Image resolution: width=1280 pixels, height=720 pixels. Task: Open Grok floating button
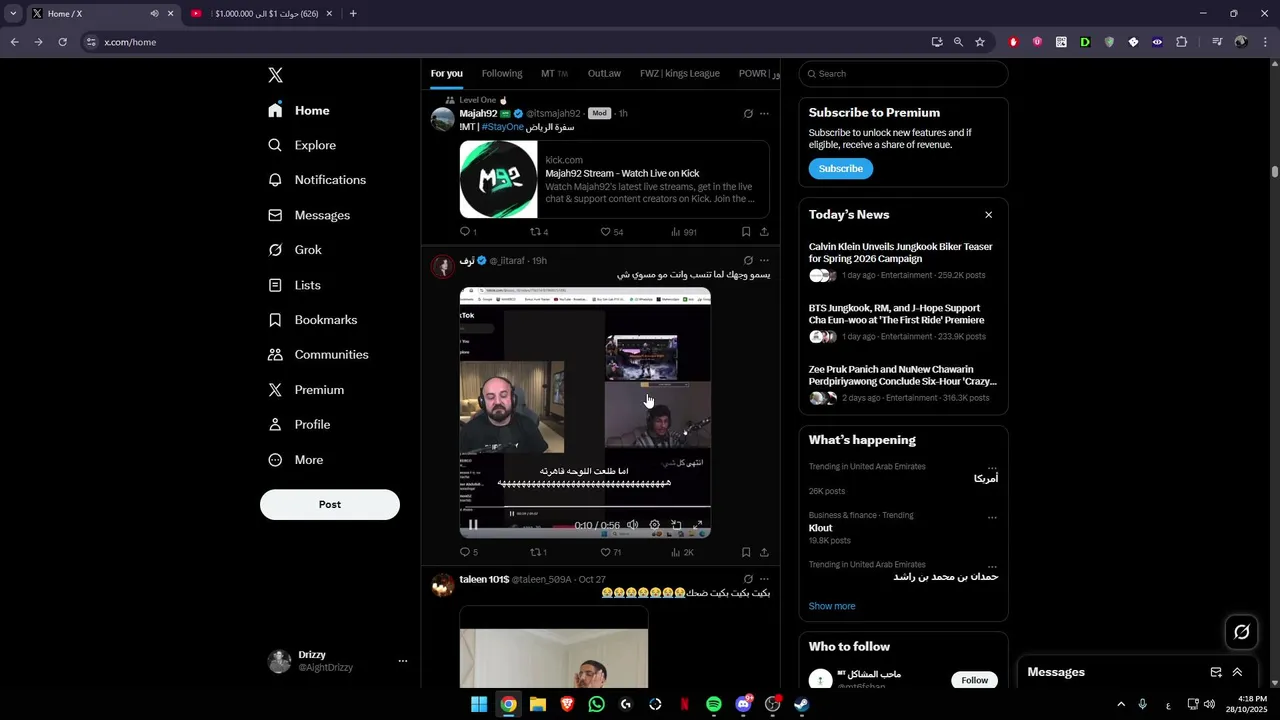point(1242,632)
